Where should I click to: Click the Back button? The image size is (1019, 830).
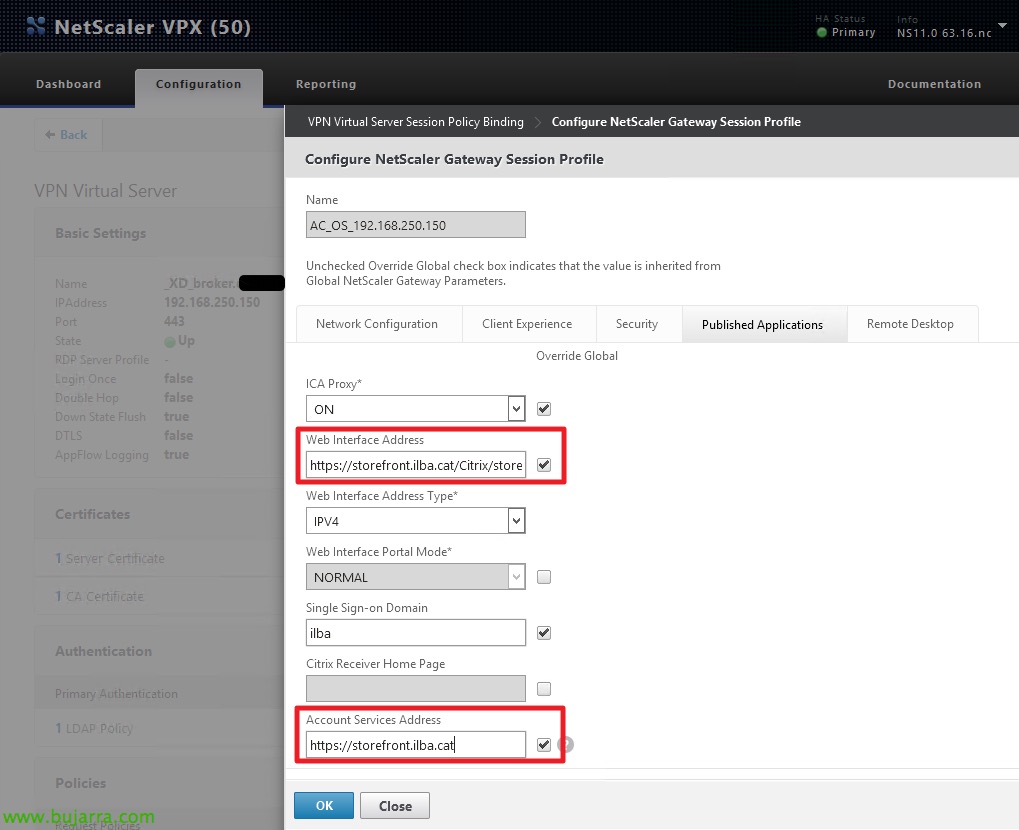point(68,135)
